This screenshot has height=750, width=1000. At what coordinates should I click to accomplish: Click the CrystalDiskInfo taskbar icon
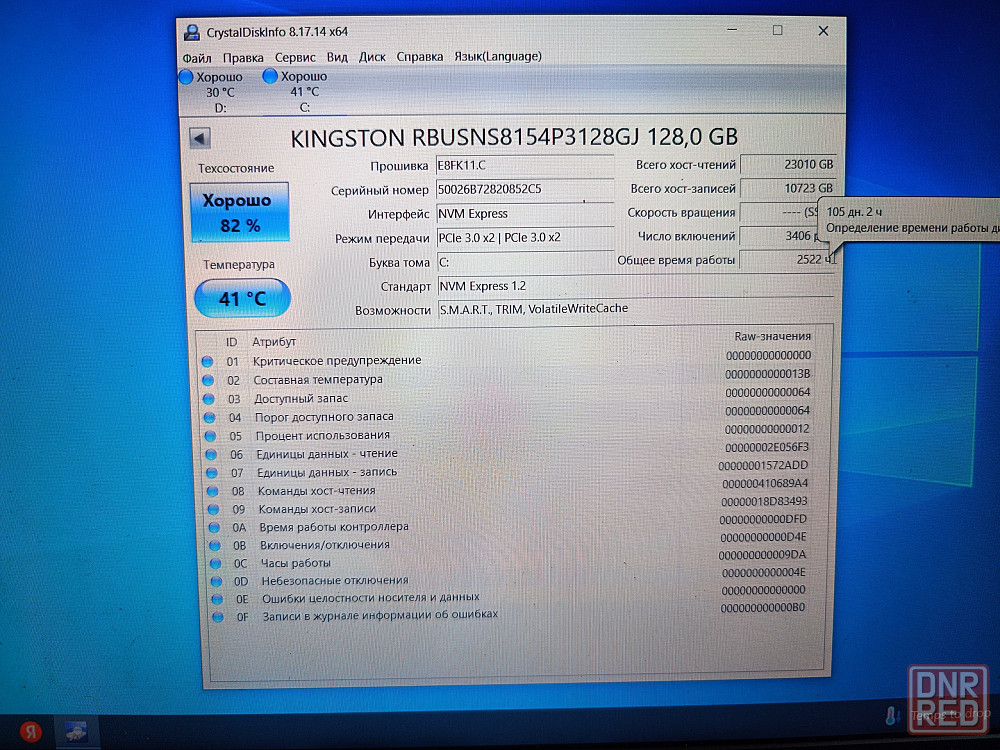[x=76, y=732]
